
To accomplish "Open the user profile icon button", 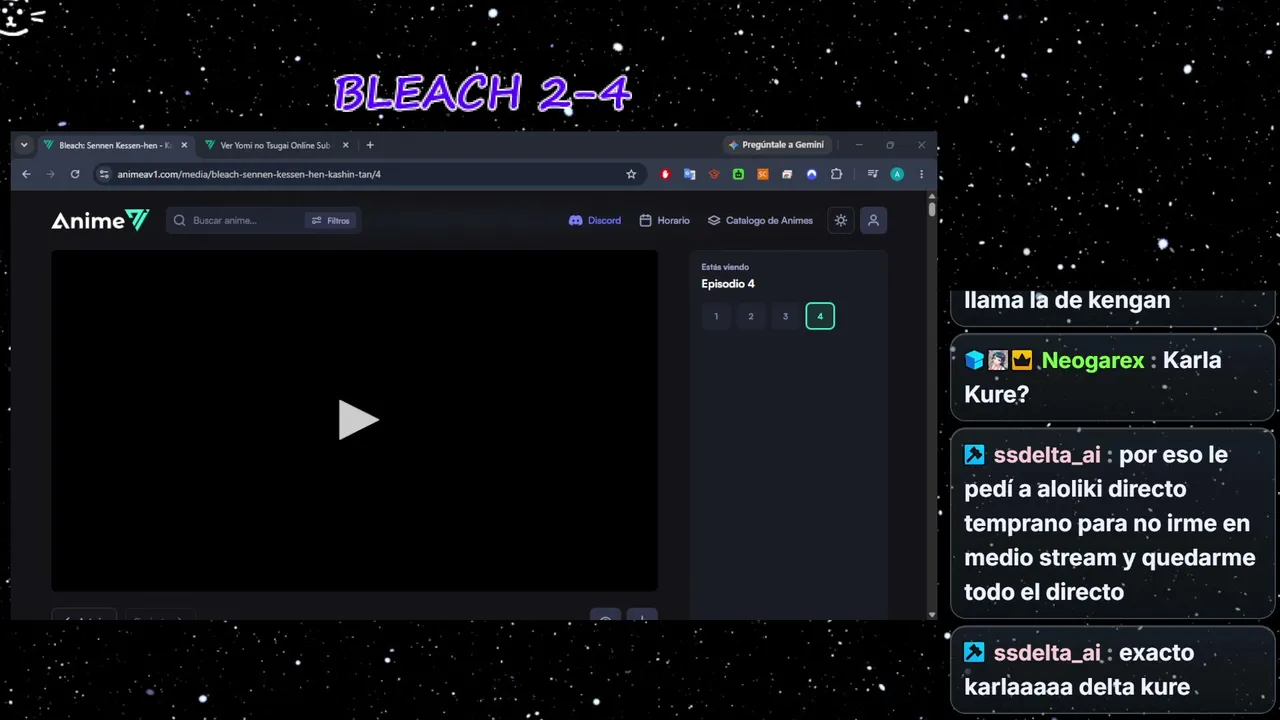I will coord(873,220).
